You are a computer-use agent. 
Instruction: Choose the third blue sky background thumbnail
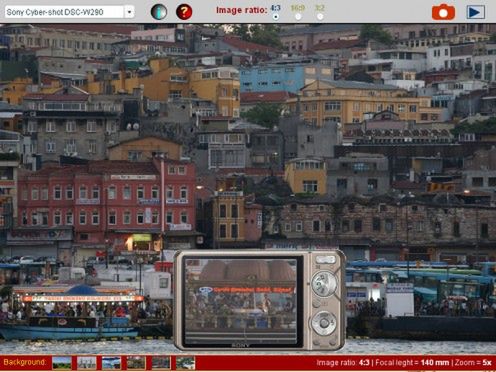click(x=111, y=363)
